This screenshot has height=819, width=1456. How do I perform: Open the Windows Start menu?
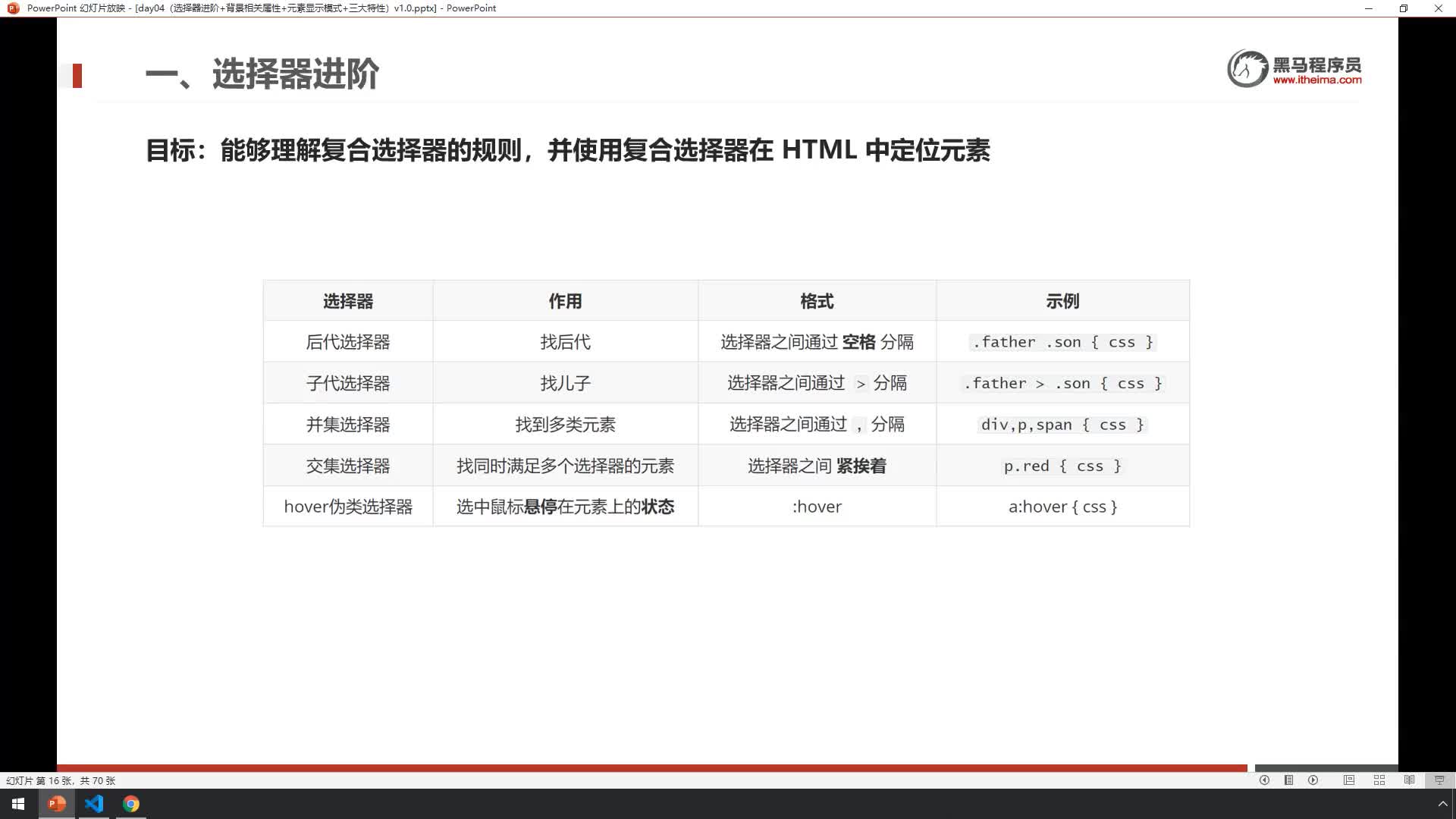[x=18, y=804]
